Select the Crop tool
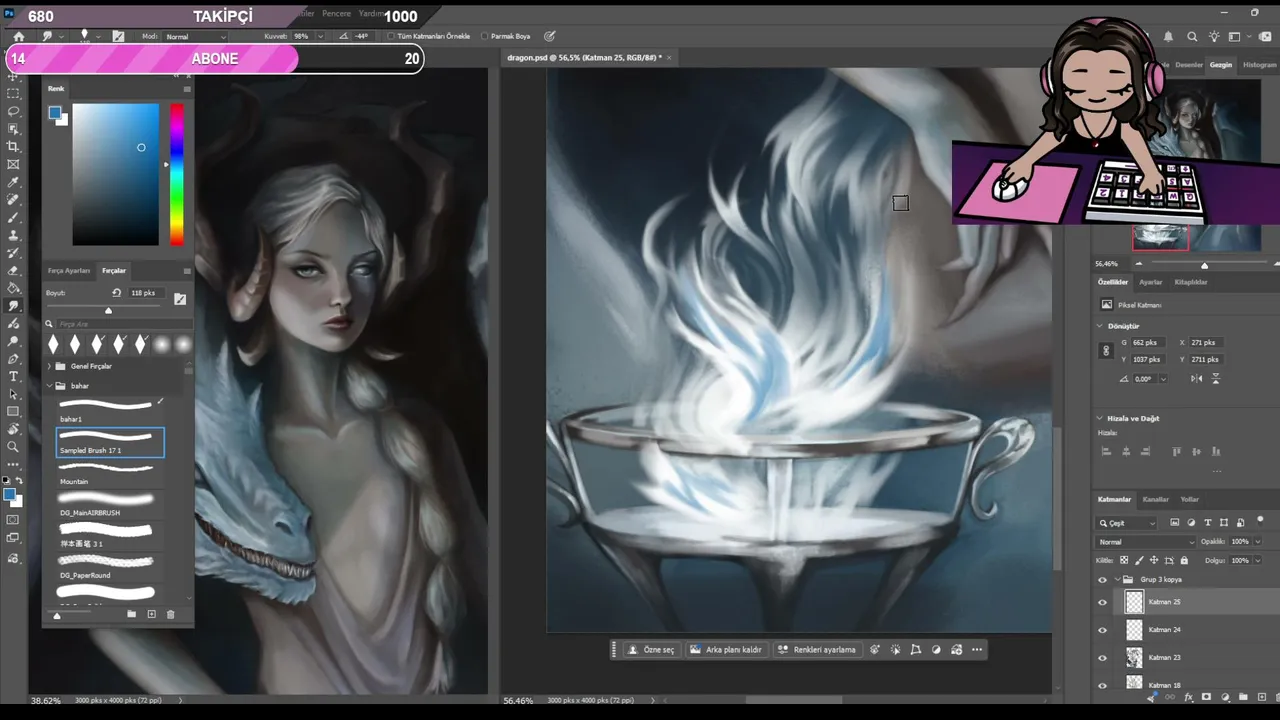1280x720 pixels. click(x=13, y=147)
